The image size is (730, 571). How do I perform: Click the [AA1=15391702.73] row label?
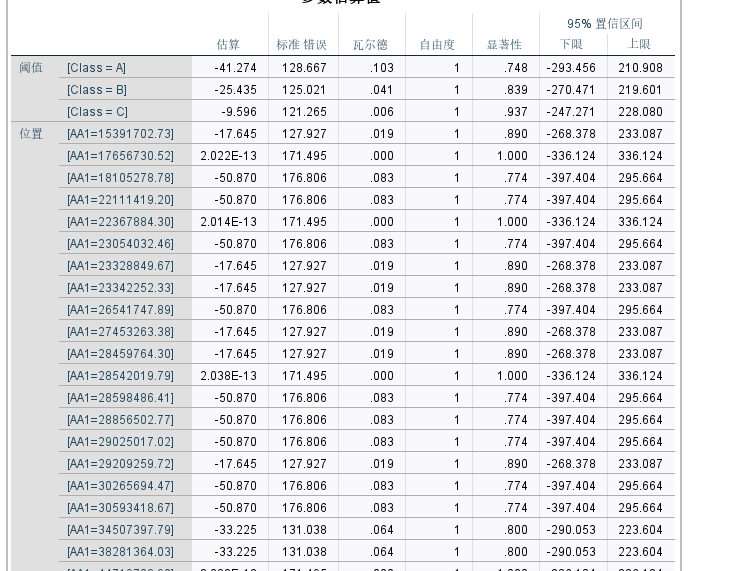coord(121,134)
